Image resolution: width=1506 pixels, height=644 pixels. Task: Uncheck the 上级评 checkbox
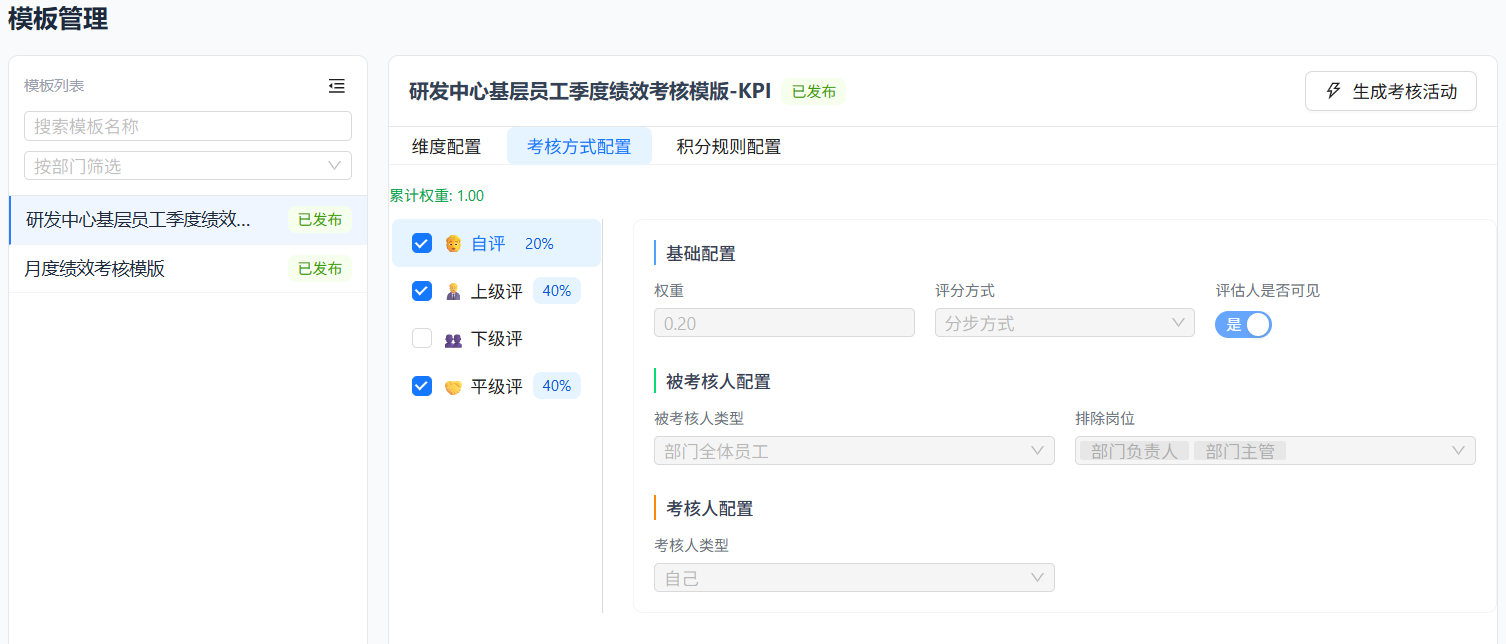[x=422, y=291]
